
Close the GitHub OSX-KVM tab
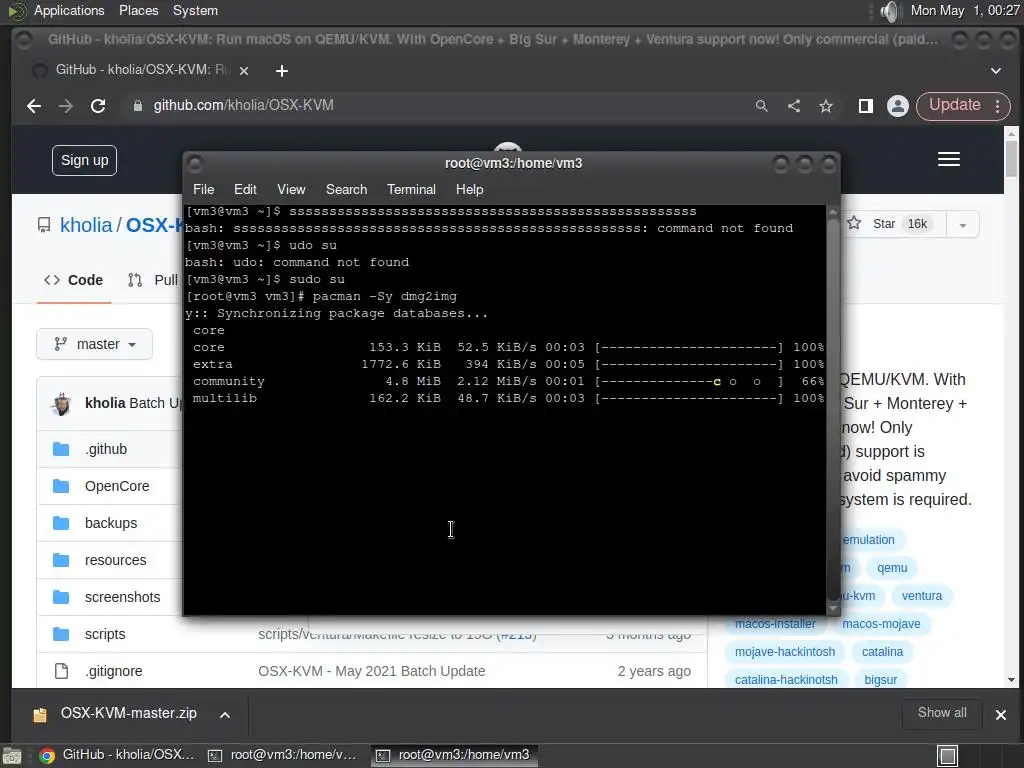(x=244, y=71)
